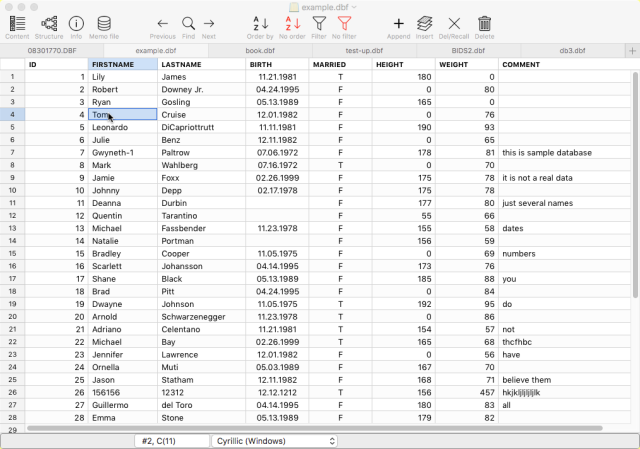
Task: Toggle the Filter funnel
Action: pyautogui.click(x=319, y=23)
